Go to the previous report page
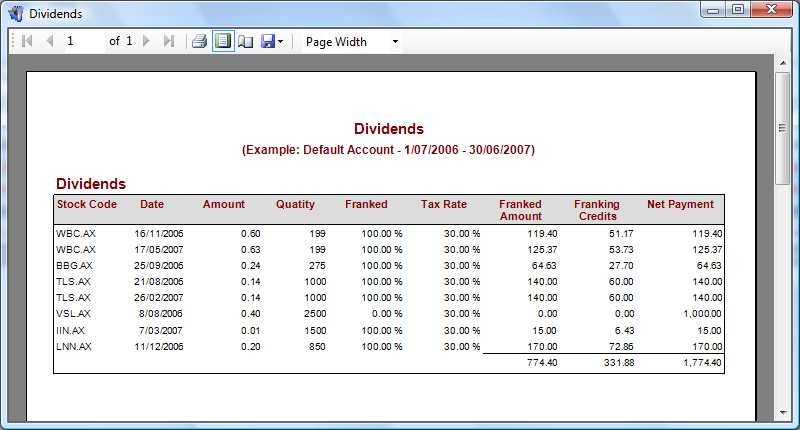Screen dimensions: 800x430 point(49,41)
